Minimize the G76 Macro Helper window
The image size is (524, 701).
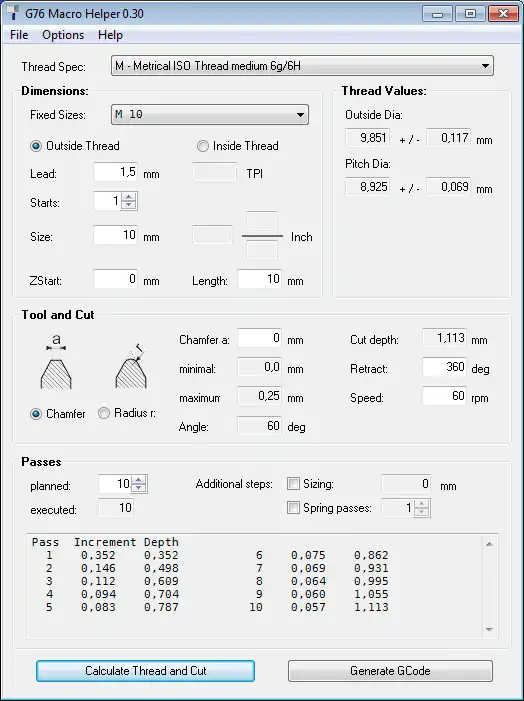(x=437, y=13)
